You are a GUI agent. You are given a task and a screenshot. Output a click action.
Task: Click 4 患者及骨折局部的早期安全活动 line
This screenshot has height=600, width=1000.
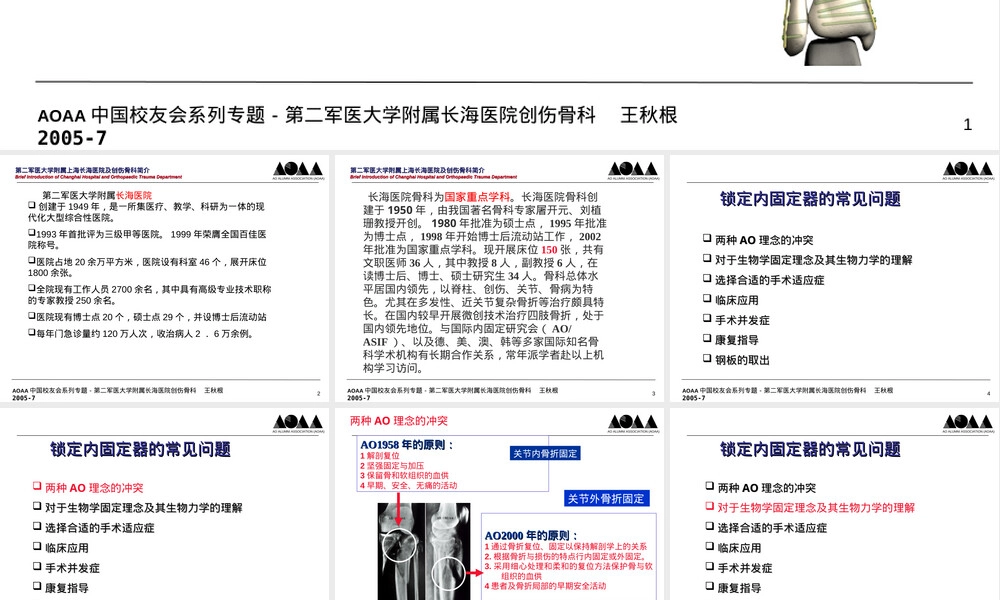point(545,585)
